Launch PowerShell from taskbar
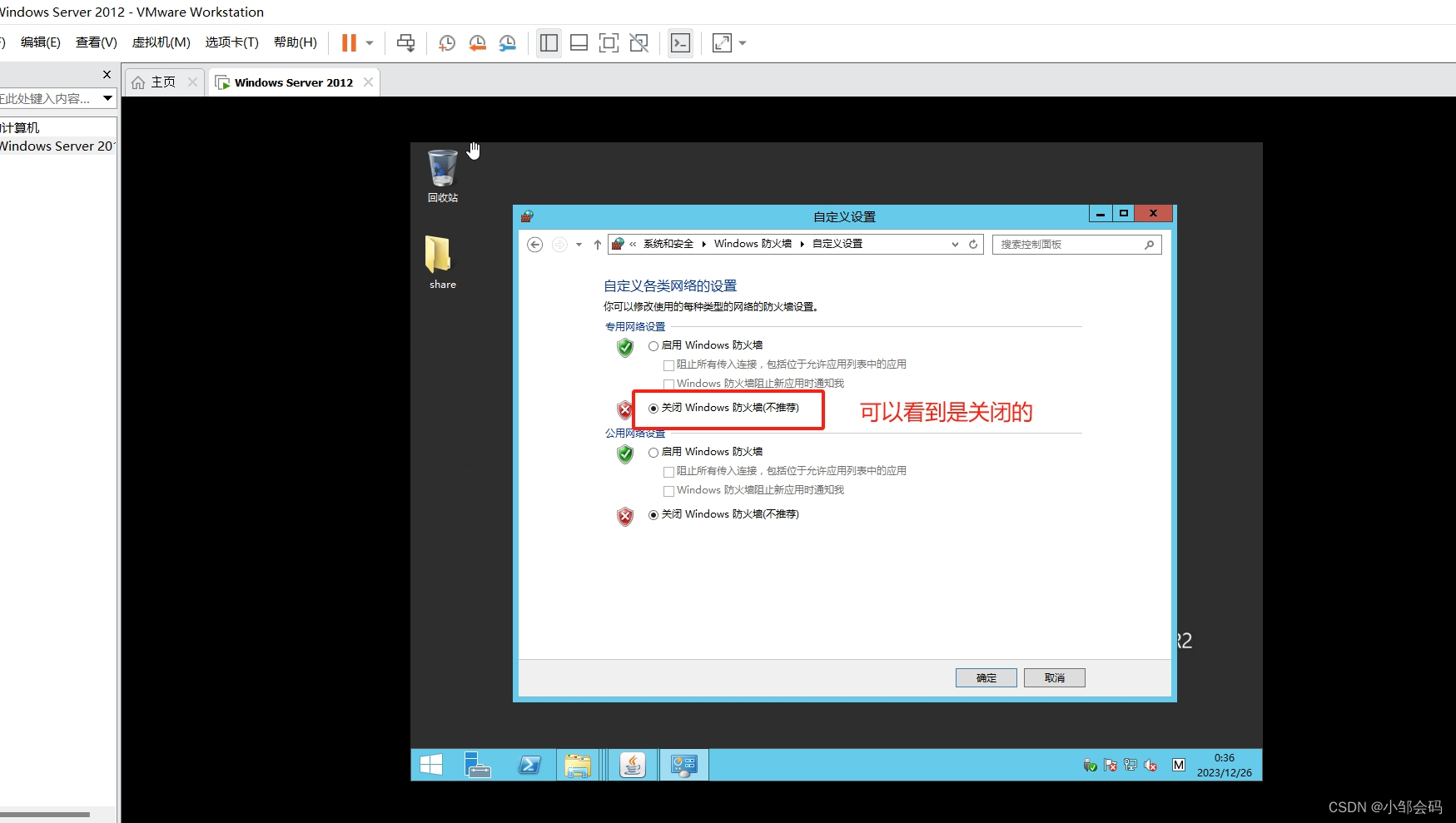Image resolution: width=1456 pixels, height=823 pixels. [529, 765]
